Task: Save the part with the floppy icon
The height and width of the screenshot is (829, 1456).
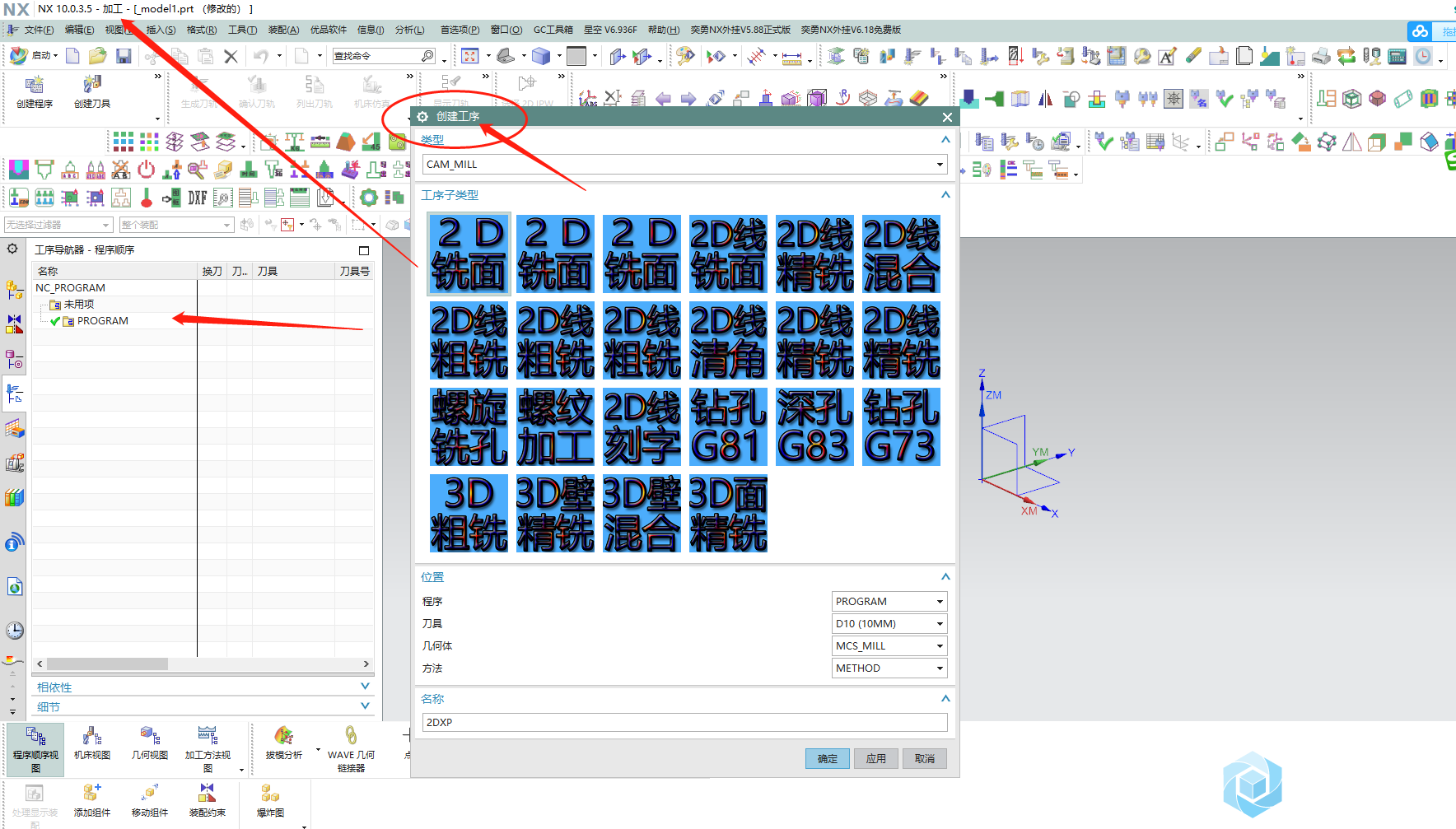Action: coord(124,56)
